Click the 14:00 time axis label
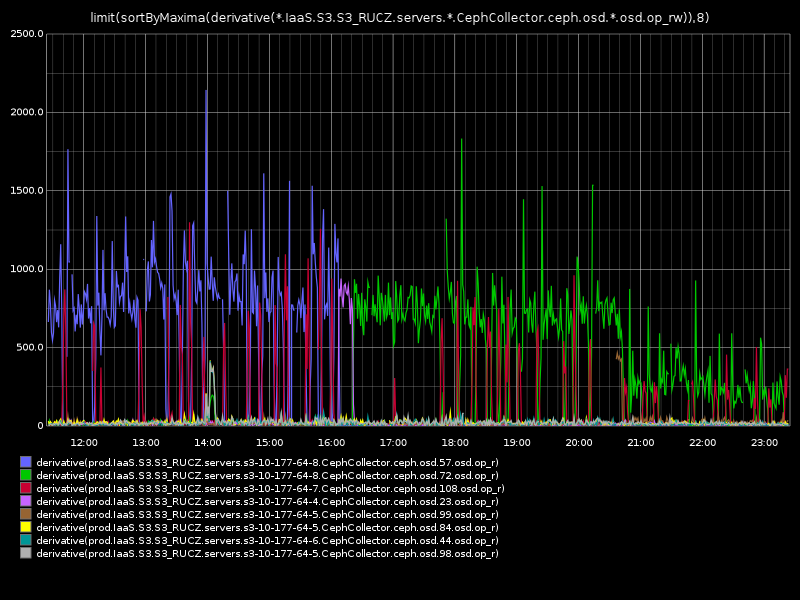The image size is (800, 600). (208, 443)
